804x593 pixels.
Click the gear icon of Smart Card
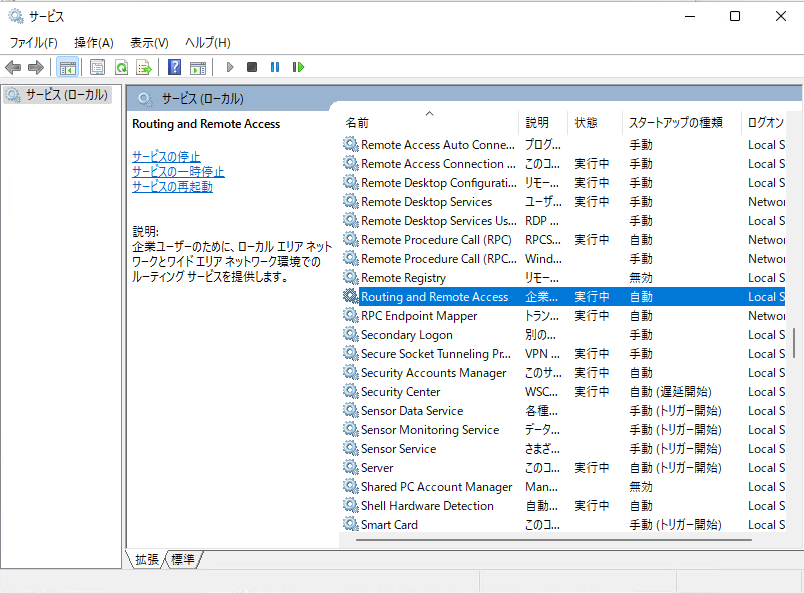coord(351,524)
